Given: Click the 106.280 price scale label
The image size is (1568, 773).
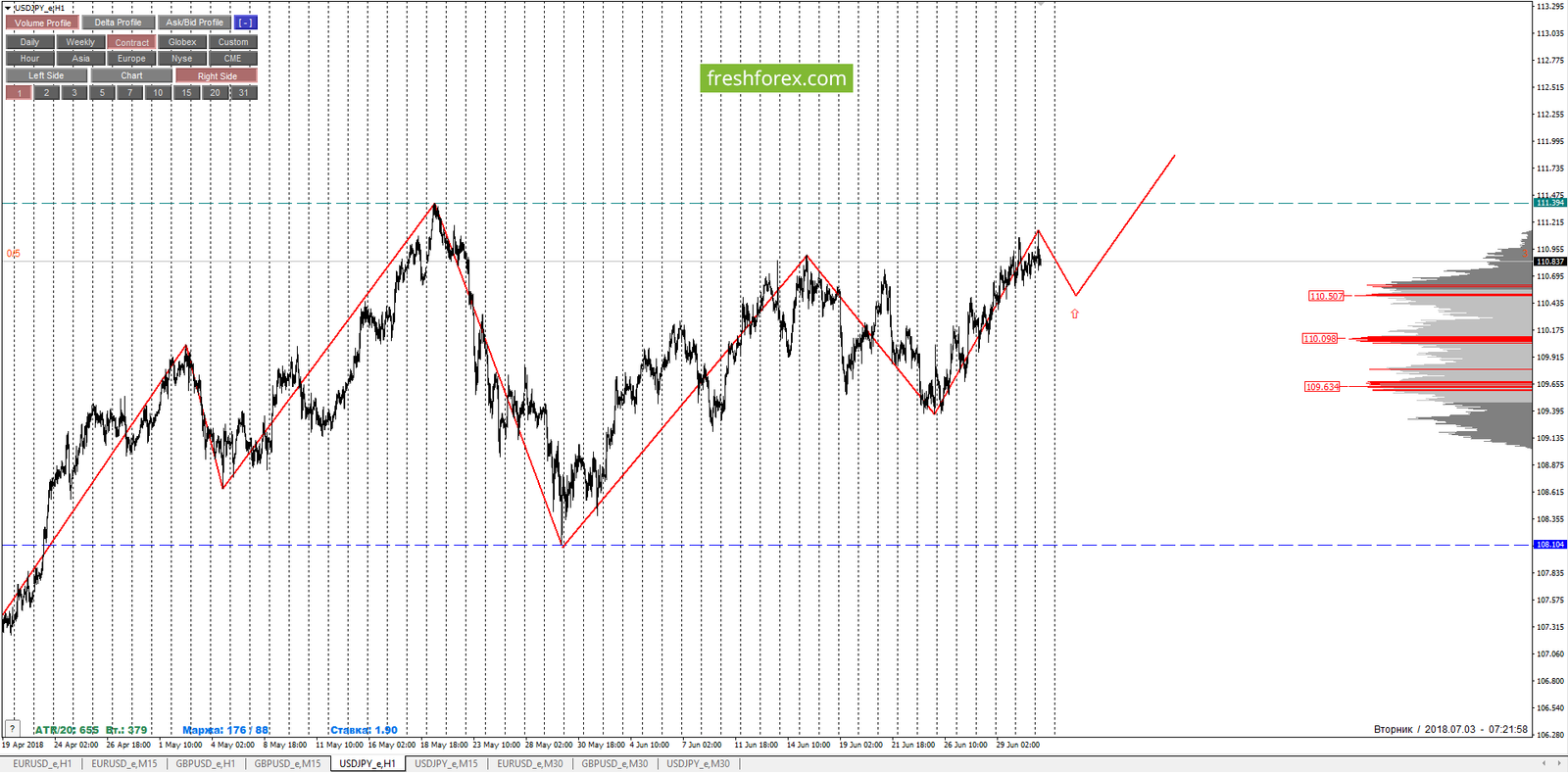Looking at the screenshot, I should pyautogui.click(x=1550, y=735).
